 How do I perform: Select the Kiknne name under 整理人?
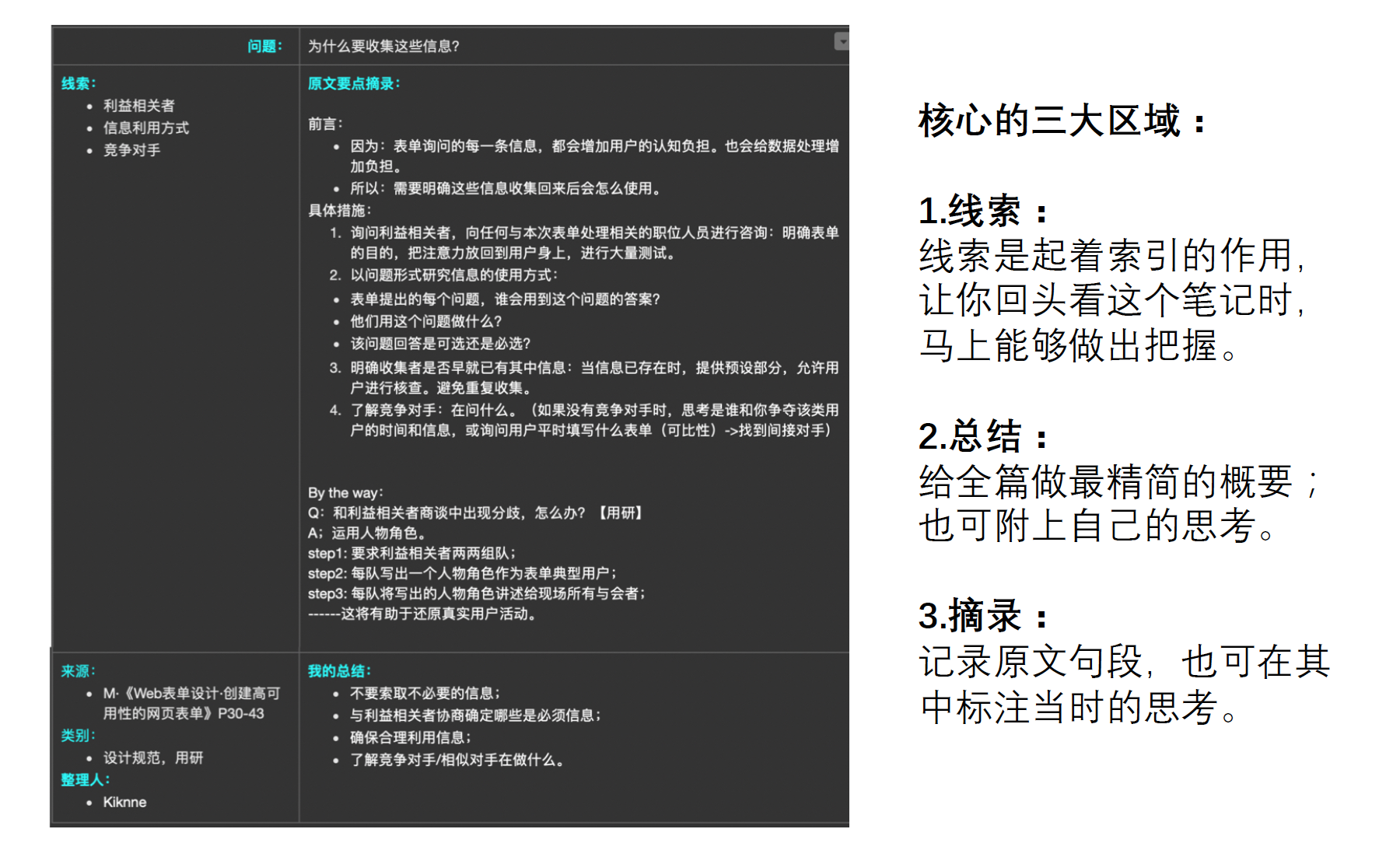pyautogui.click(x=124, y=802)
